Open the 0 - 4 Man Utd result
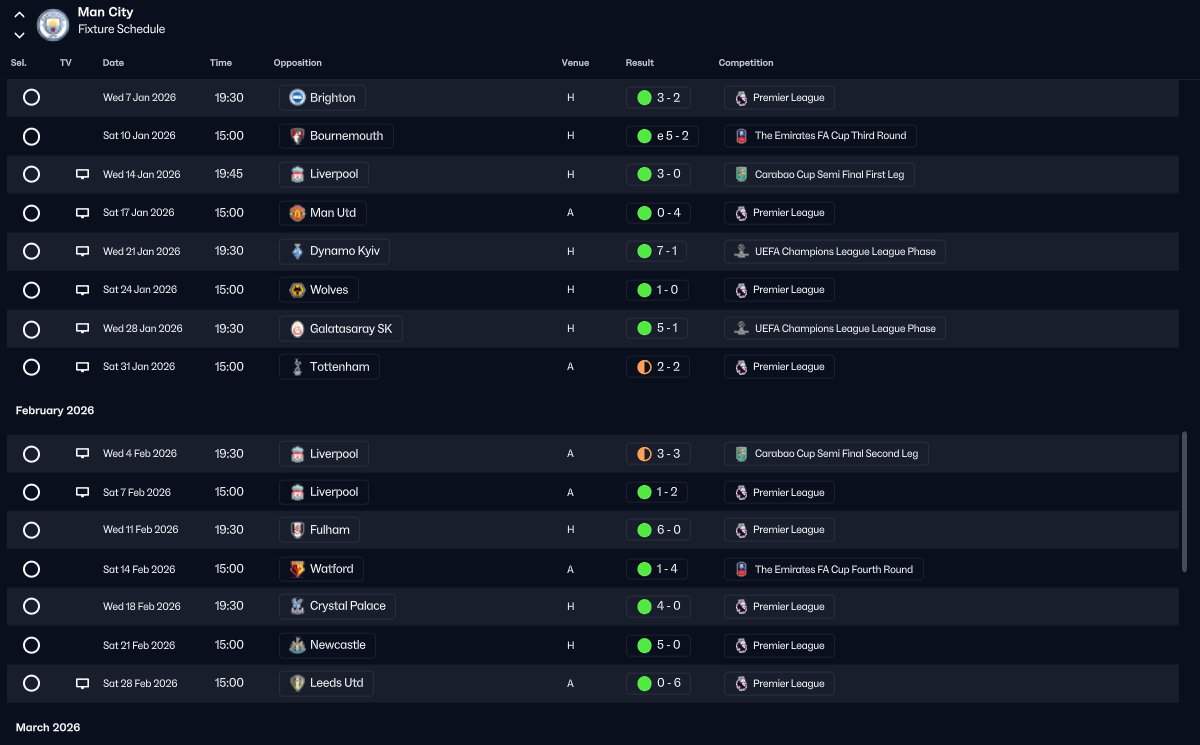This screenshot has width=1200, height=745. (657, 213)
